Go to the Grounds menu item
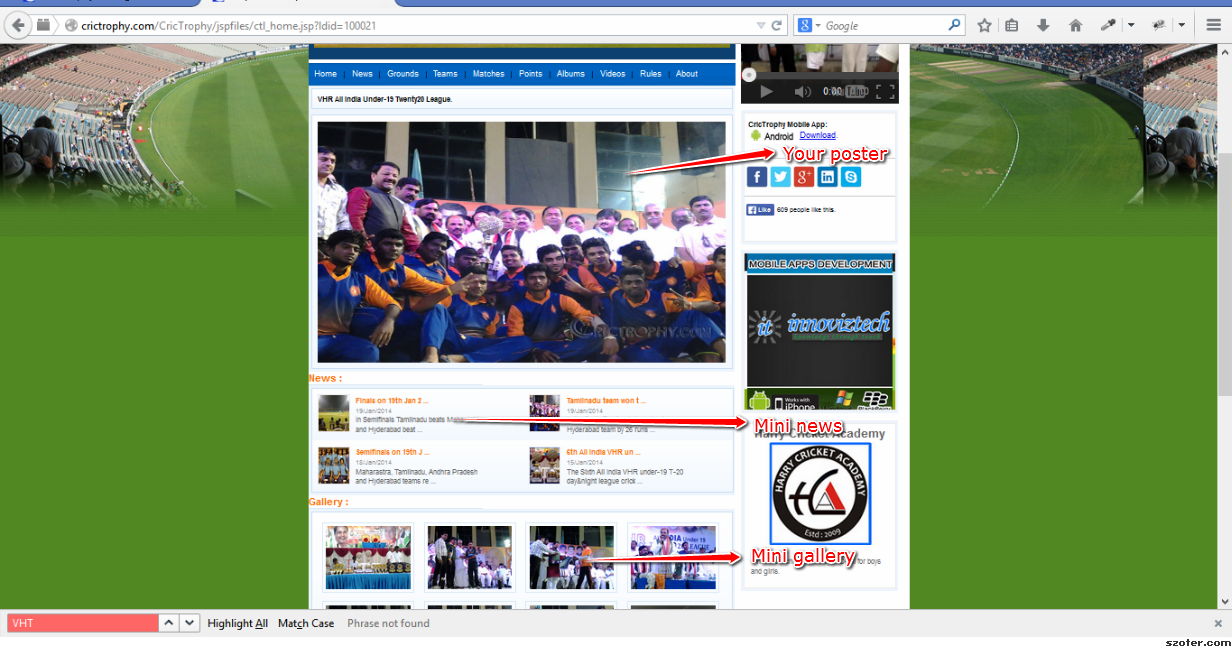This screenshot has height=648, width=1232. [x=403, y=74]
